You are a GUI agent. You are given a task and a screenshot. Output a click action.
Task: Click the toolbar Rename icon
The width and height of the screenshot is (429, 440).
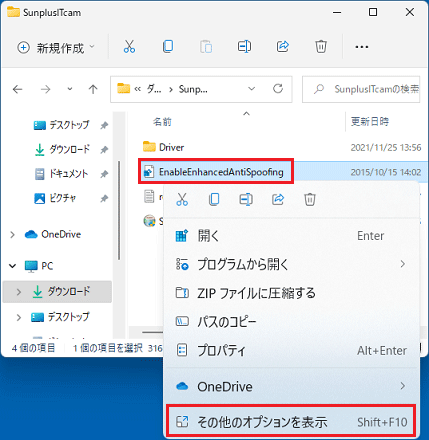coord(244,47)
